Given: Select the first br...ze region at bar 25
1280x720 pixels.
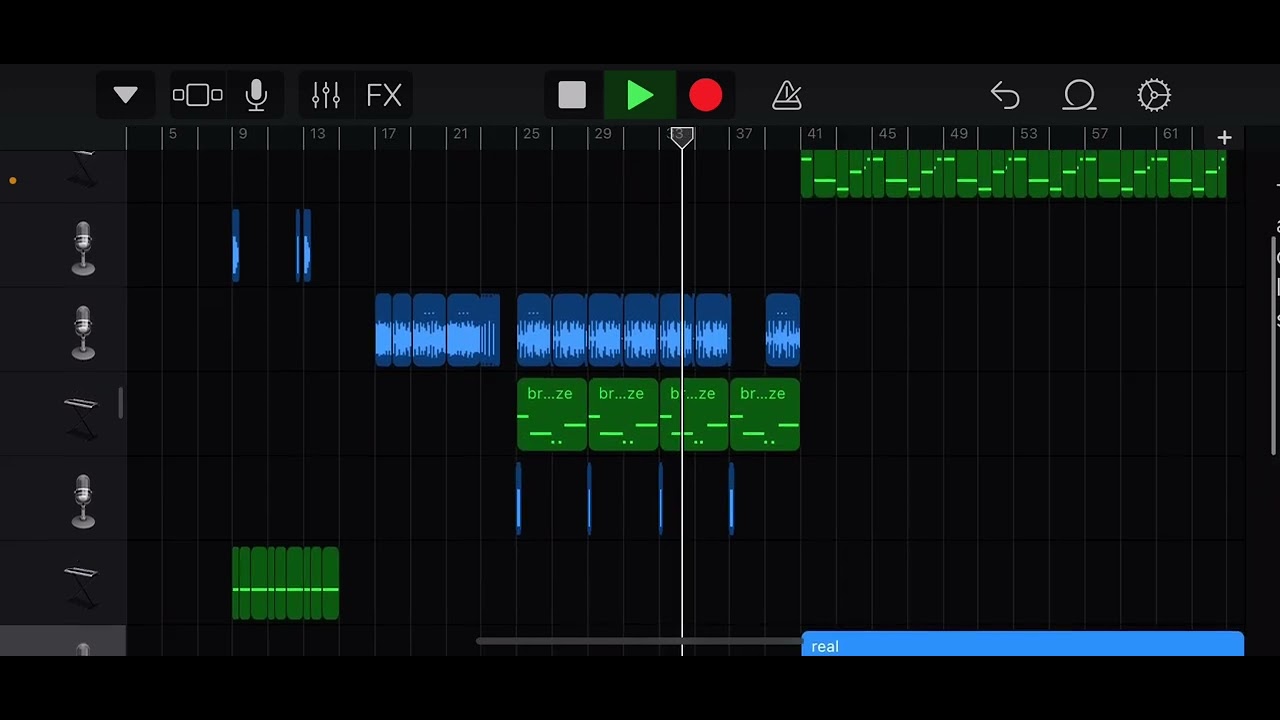Looking at the screenshot, I should pos(552,414).
